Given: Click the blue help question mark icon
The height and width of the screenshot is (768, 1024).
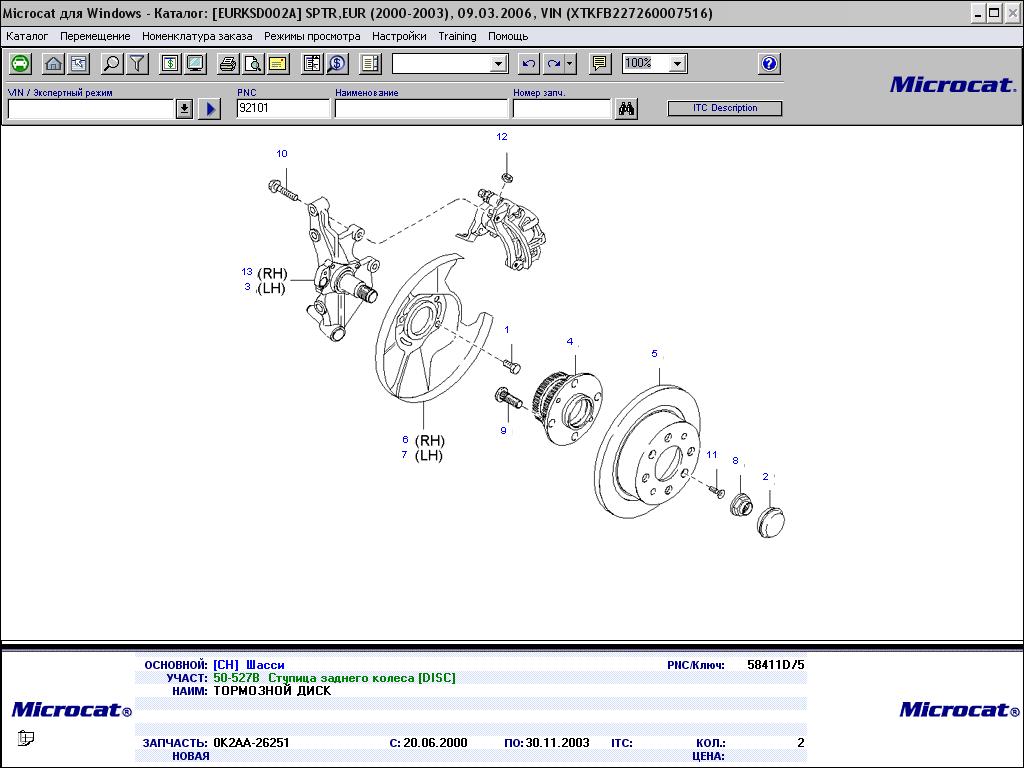Looking at the screenshot, I should 769,64.
